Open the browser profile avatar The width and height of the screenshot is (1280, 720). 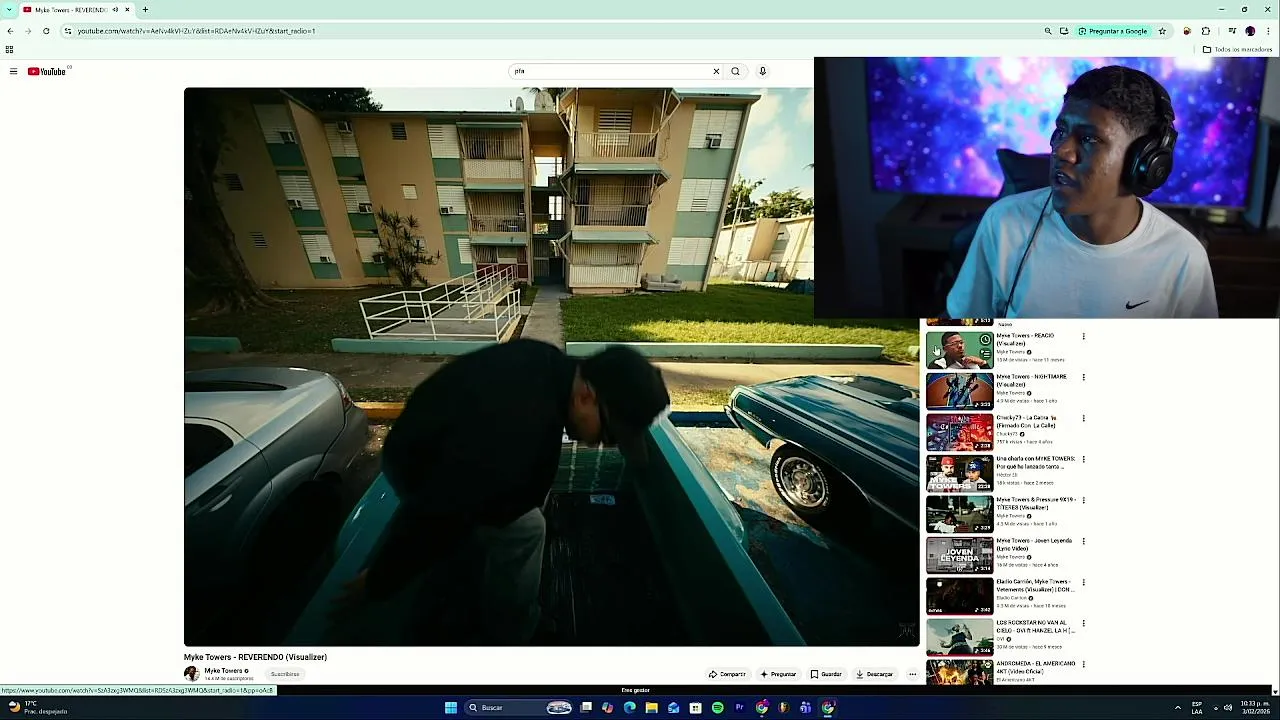pyautogui.click(x=1250, y=31)
